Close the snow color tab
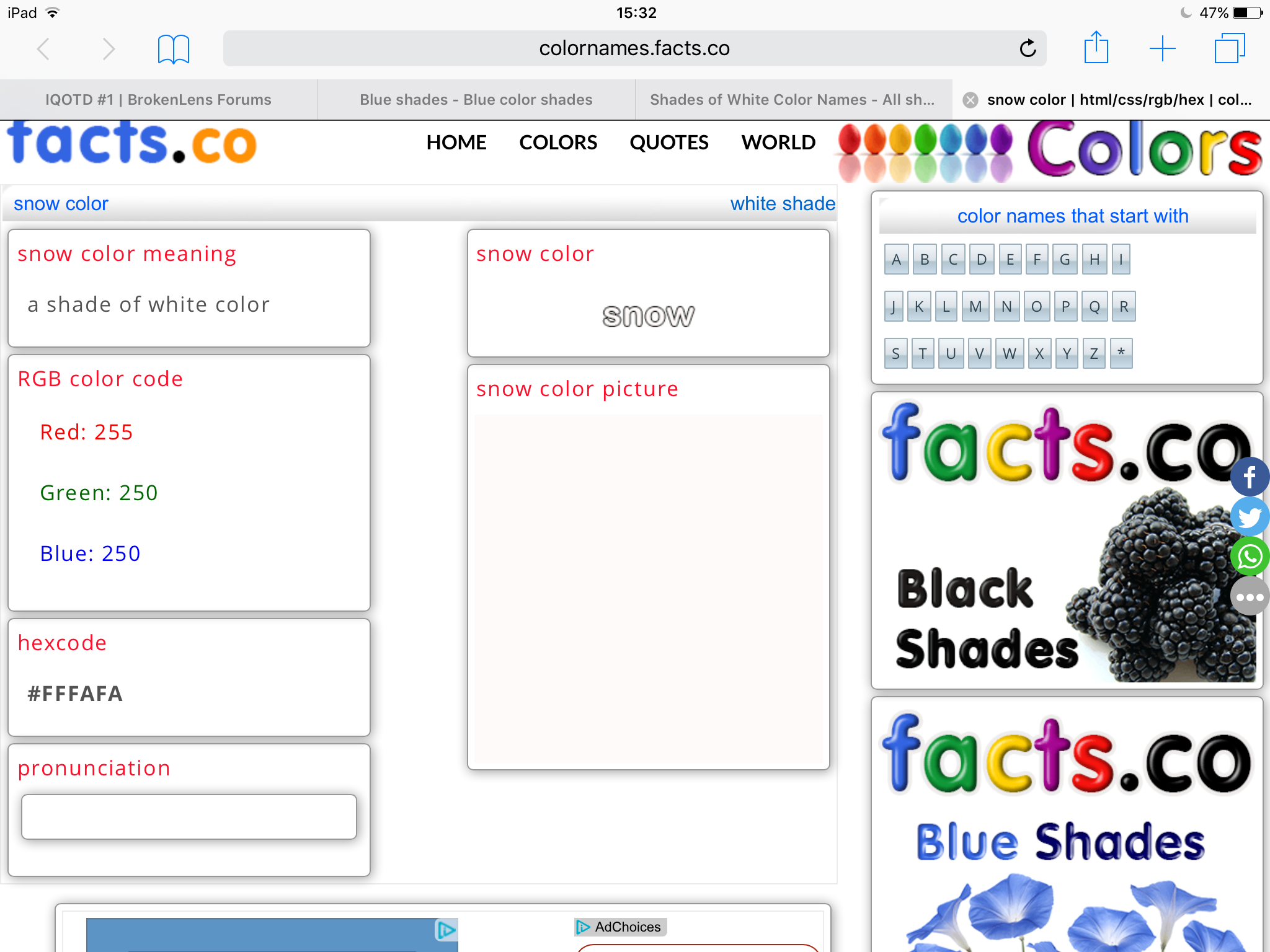Screen dimensions: 1270x952 point(970,100)
